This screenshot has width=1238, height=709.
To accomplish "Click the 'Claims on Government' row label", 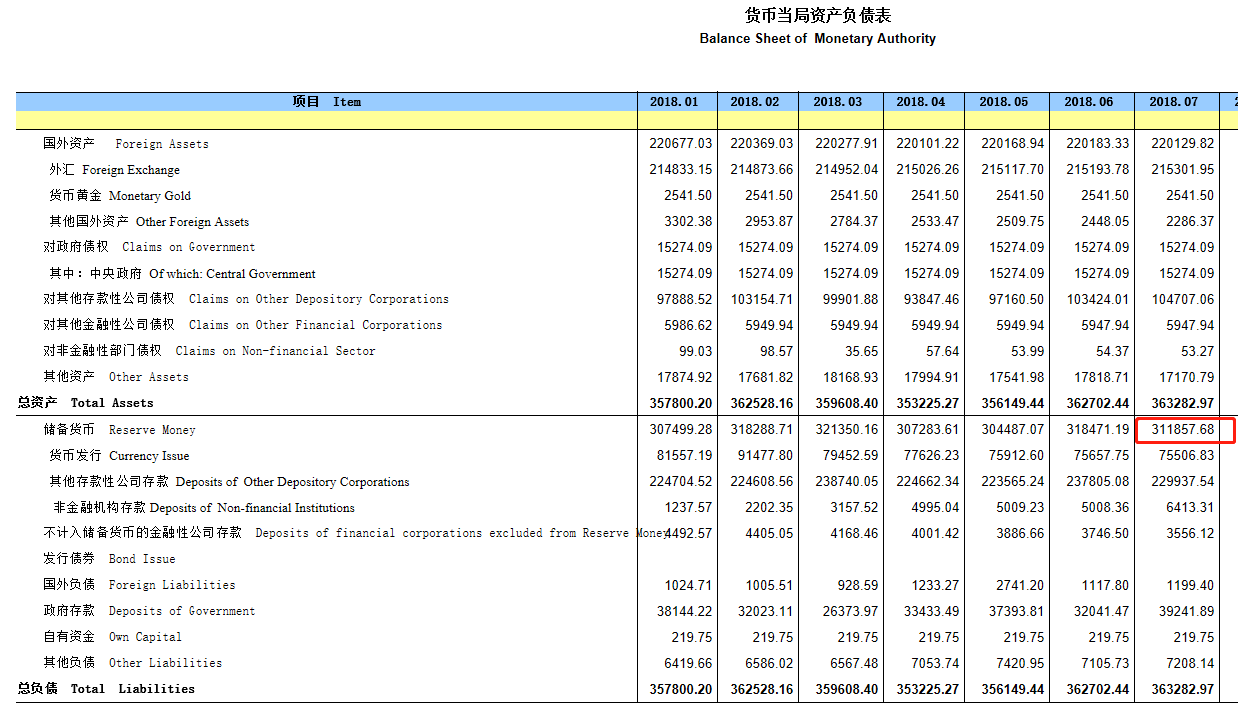I will (189, 247).
